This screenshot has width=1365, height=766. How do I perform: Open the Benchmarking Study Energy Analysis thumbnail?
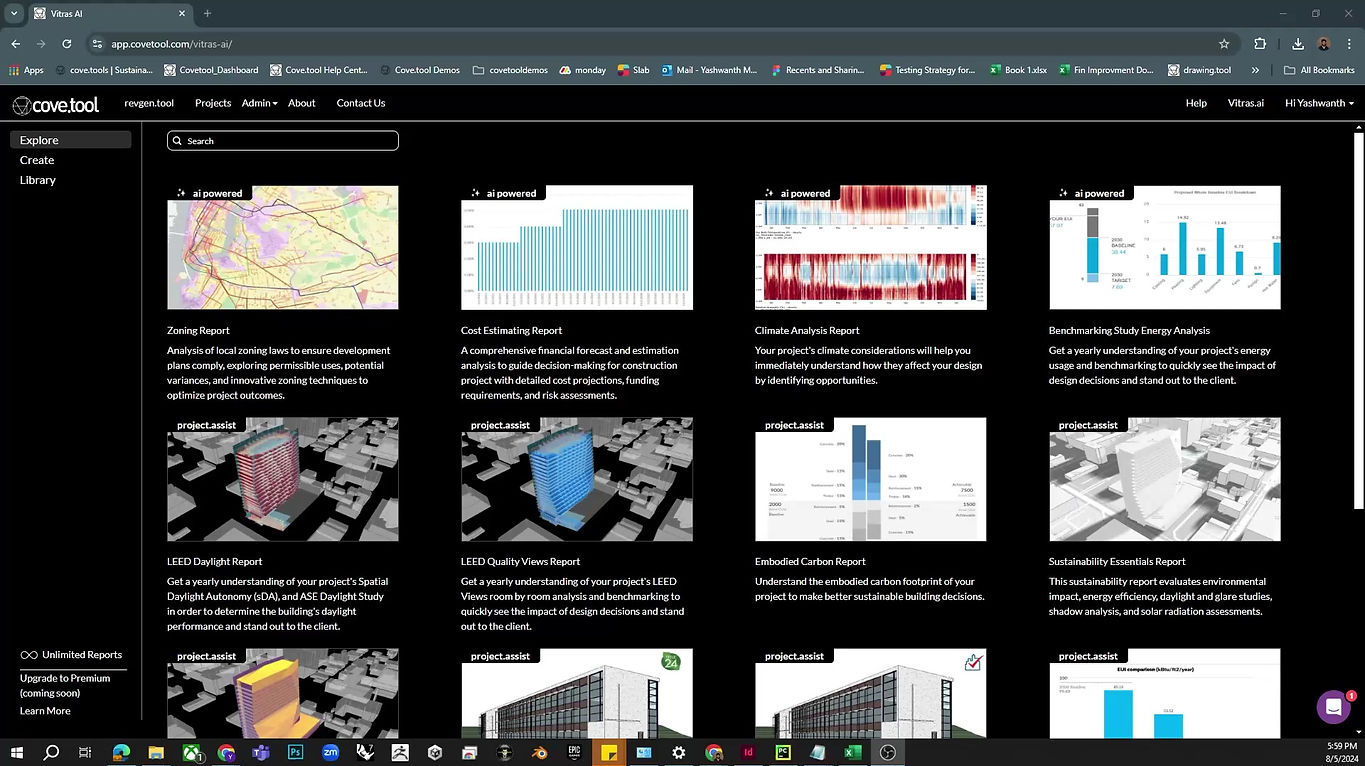tap(1165, 247)
